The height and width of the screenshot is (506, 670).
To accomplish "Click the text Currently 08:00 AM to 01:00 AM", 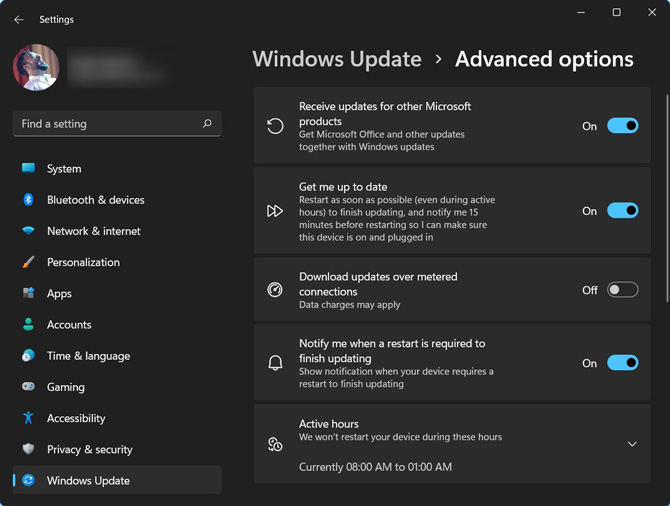I will pyautogui.click(x=375, y=467).
